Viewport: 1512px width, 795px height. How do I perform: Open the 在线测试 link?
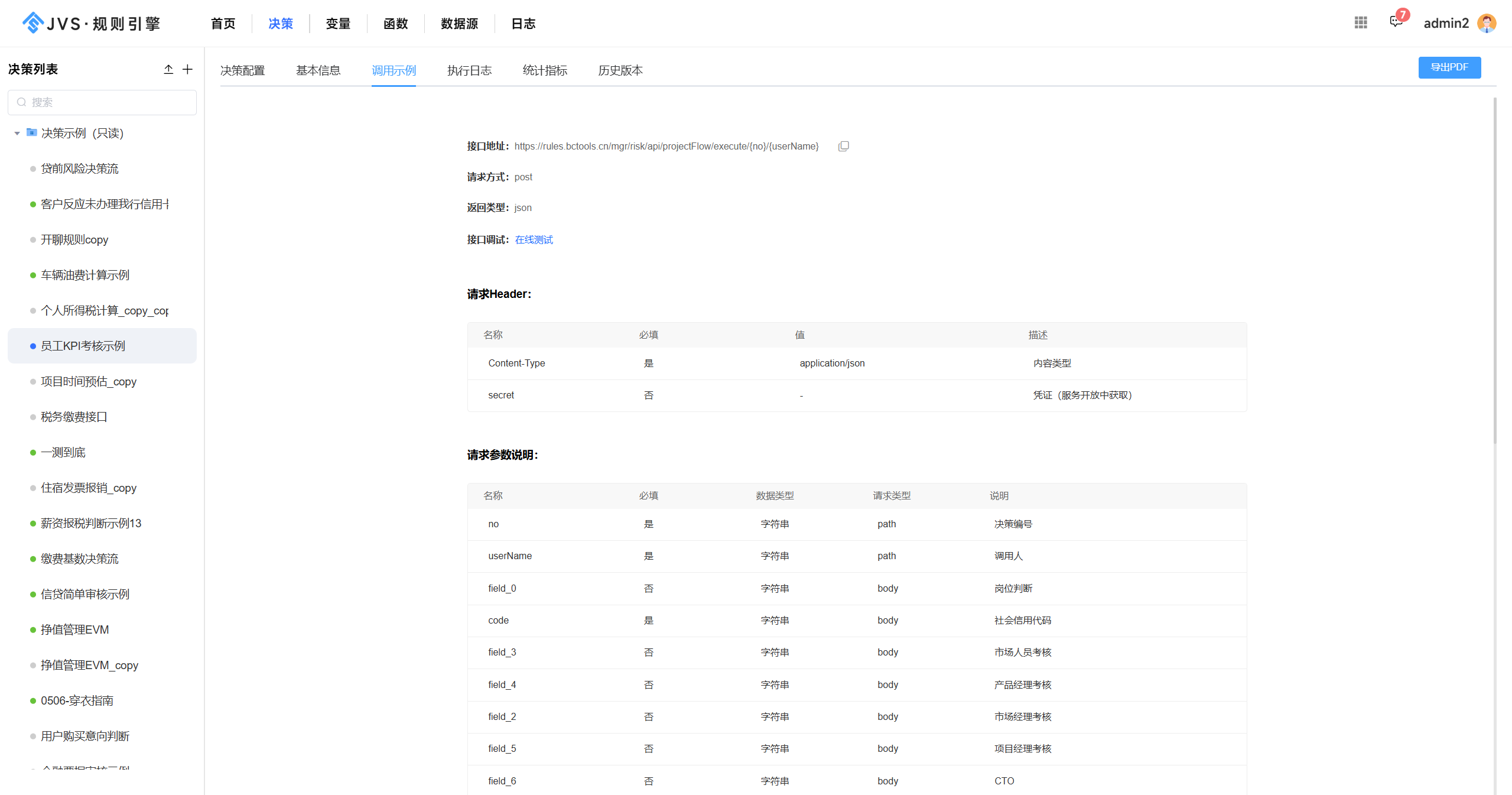[x=534, y=239]
